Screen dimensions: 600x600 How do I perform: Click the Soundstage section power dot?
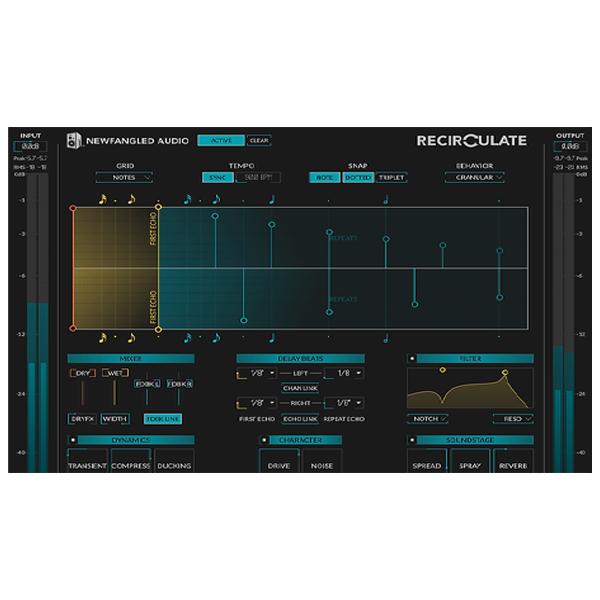(411, 439)
